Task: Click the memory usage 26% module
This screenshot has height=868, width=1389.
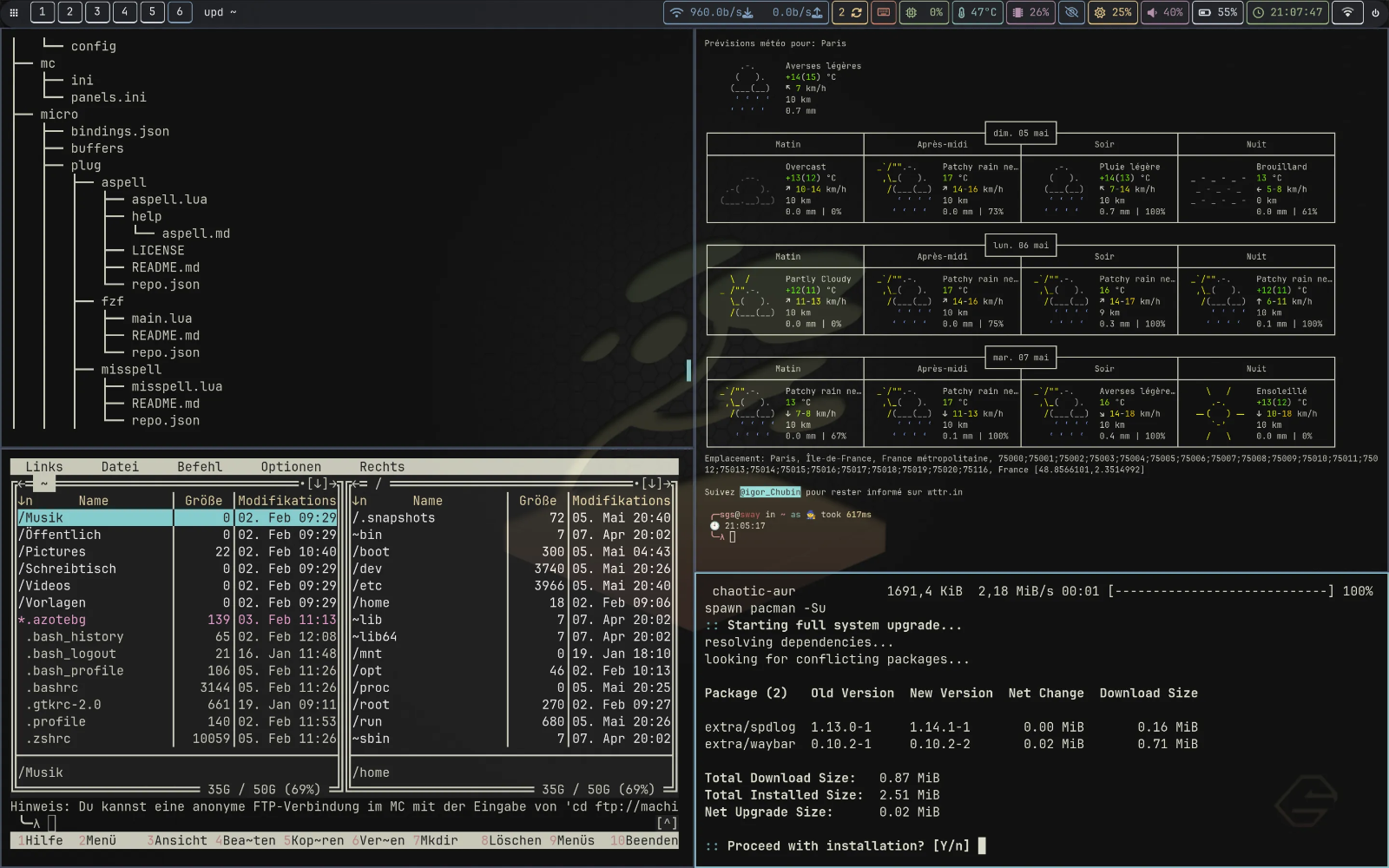Action: pos(1030,12)
